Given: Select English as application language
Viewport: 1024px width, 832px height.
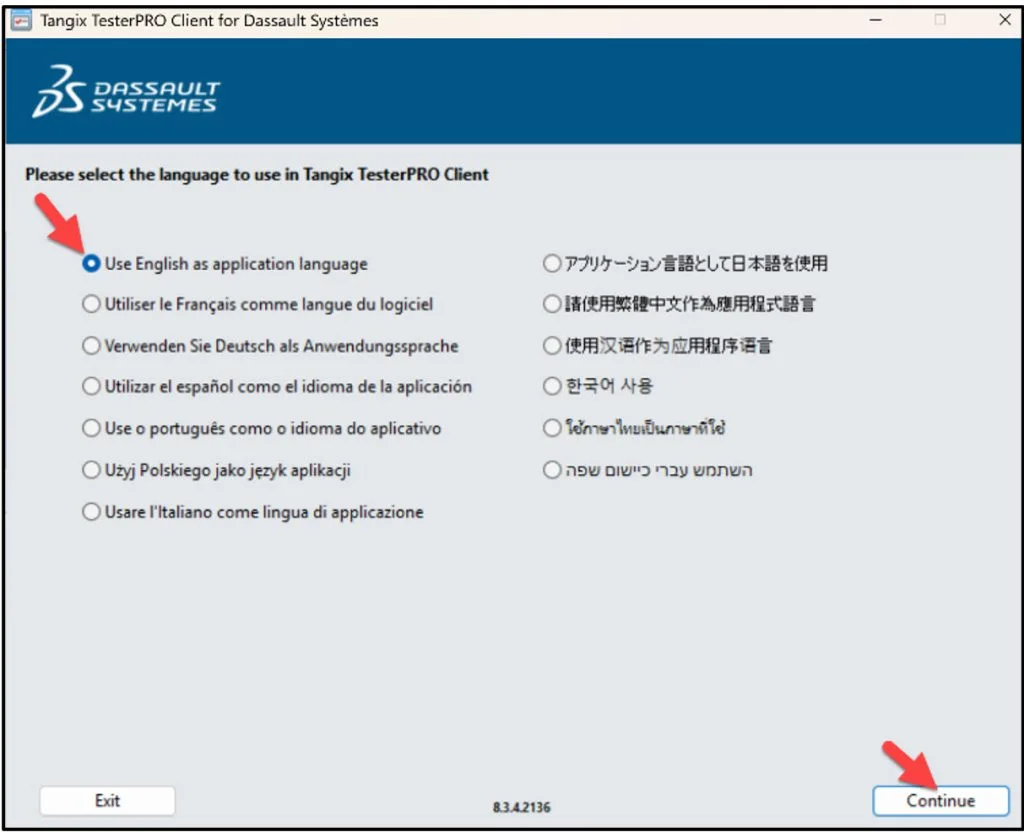Looking at the screenshot, I should [91, 263].
